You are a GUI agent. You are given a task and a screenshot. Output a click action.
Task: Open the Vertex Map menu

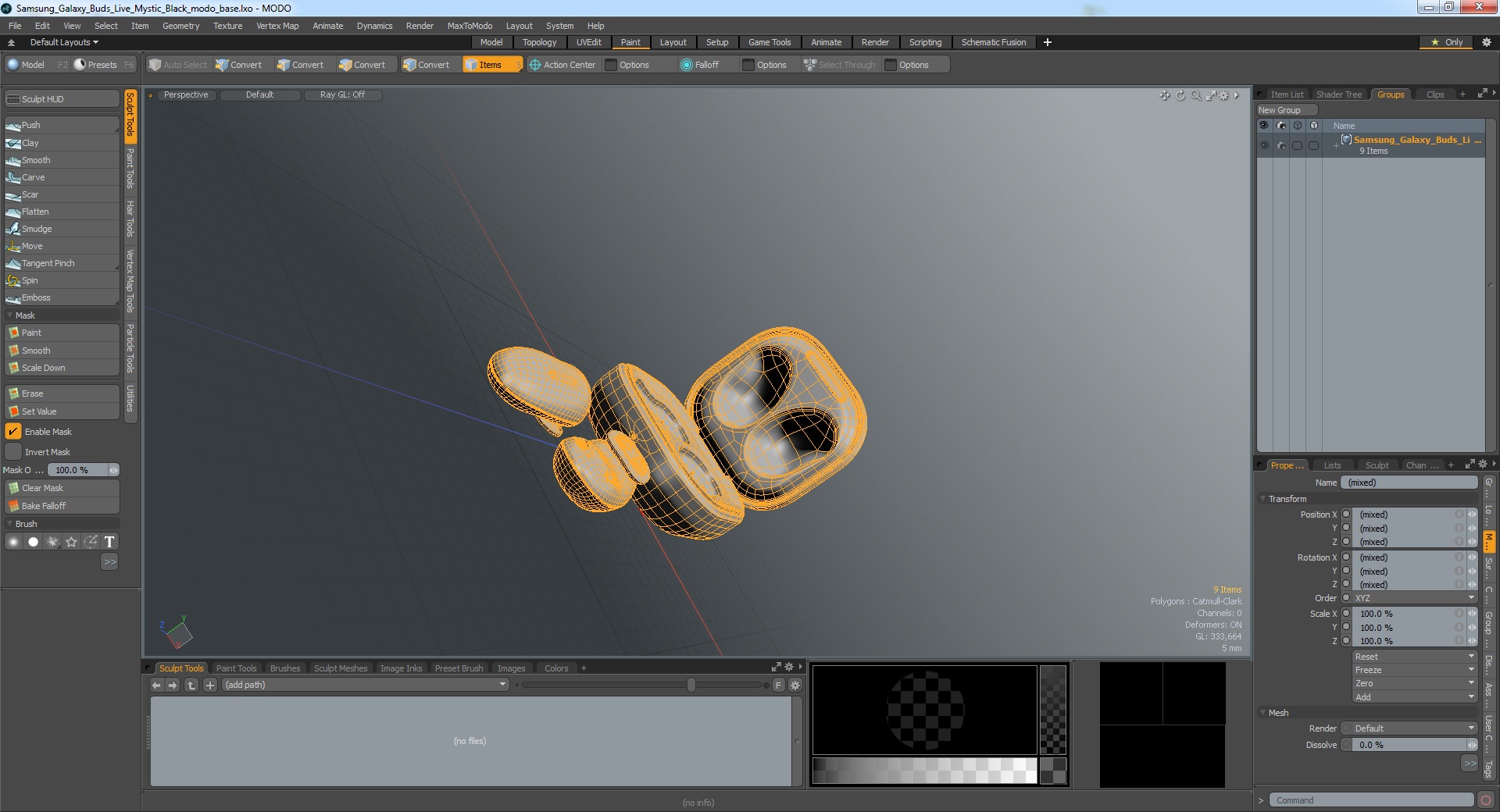277,26
